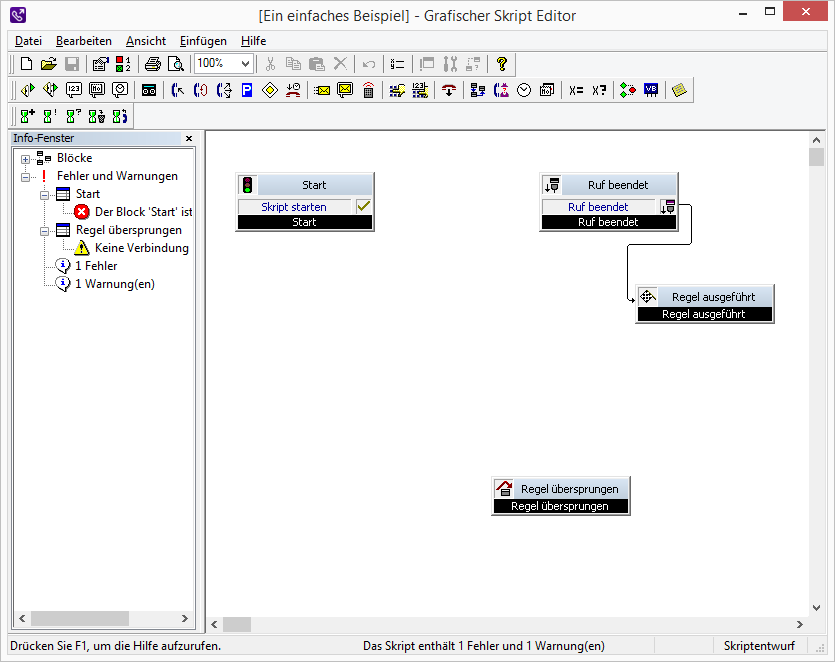Image resolution: width=835 pixels, height=662 pixels.
Task: Click the print icon in the toolbar
Action: (152, 64)
